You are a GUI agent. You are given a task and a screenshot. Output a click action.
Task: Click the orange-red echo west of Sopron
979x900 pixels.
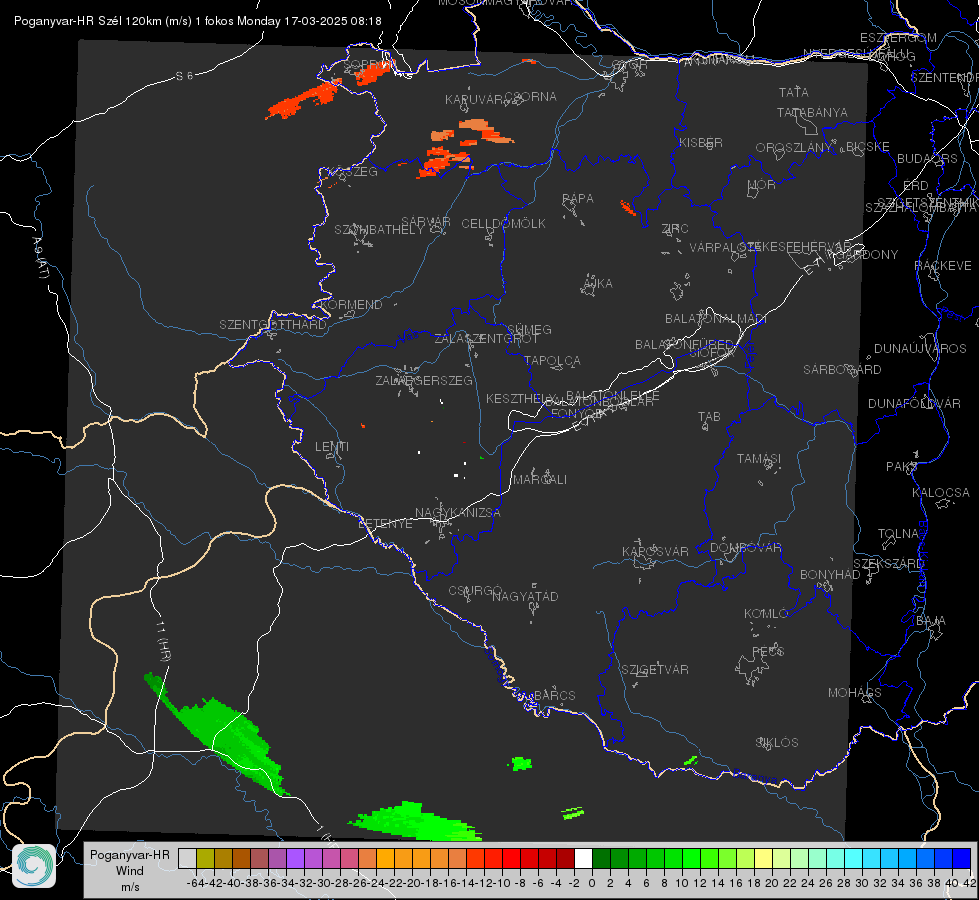point(304,100)
